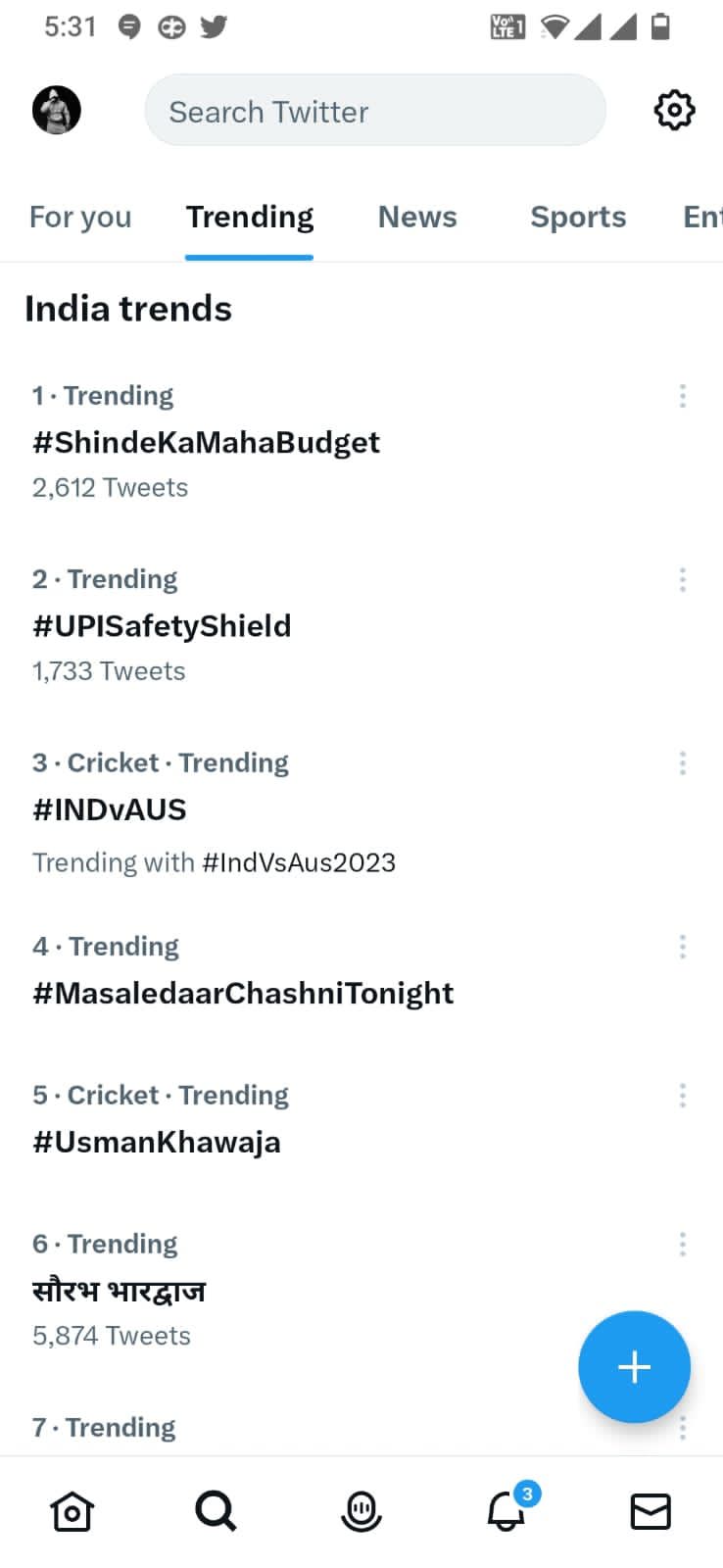Focus the Search Twitter field
Image resolution: width=723 pixels, height=1568 pixels.
(374, 111)
